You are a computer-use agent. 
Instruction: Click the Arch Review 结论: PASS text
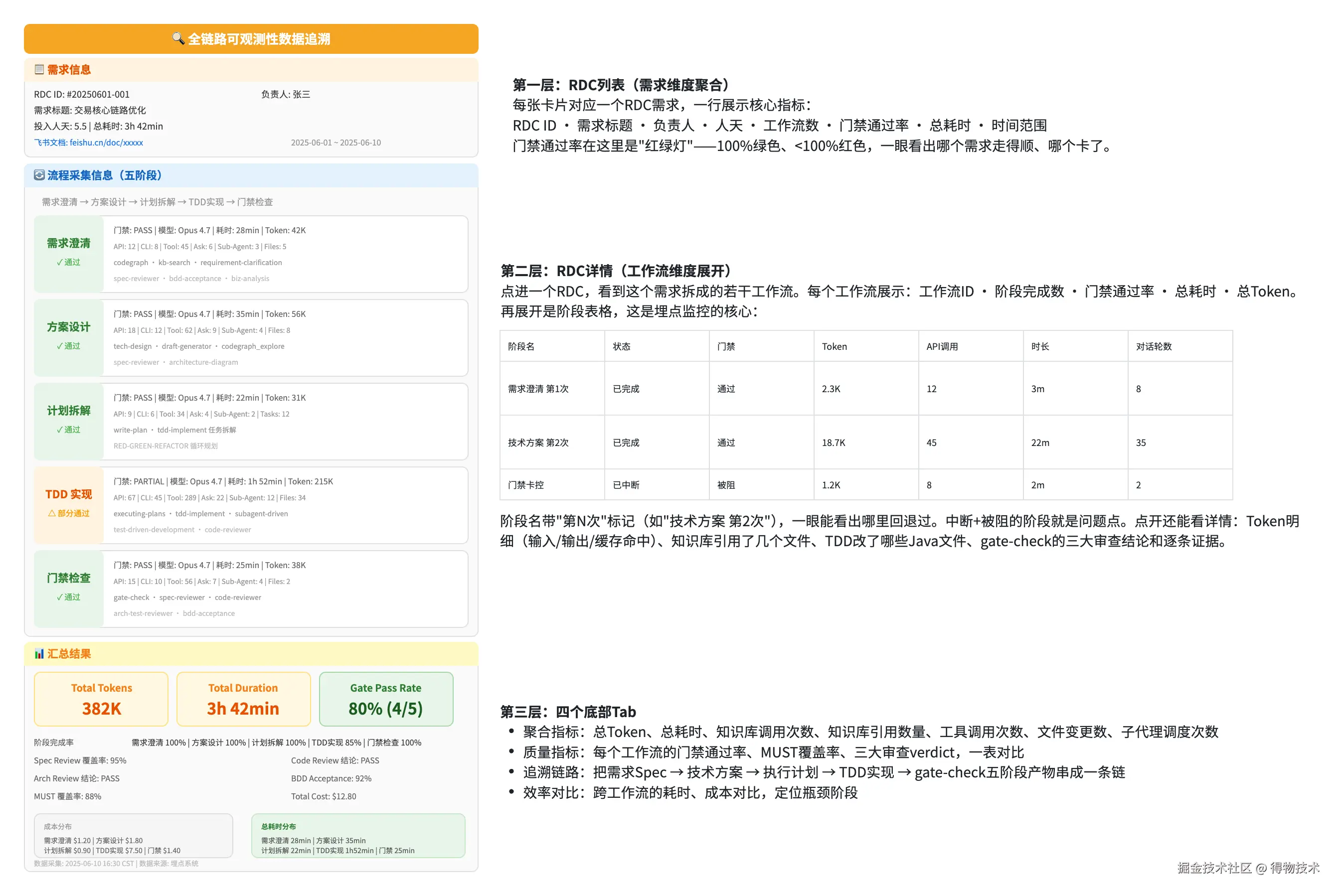pos(77,778)
